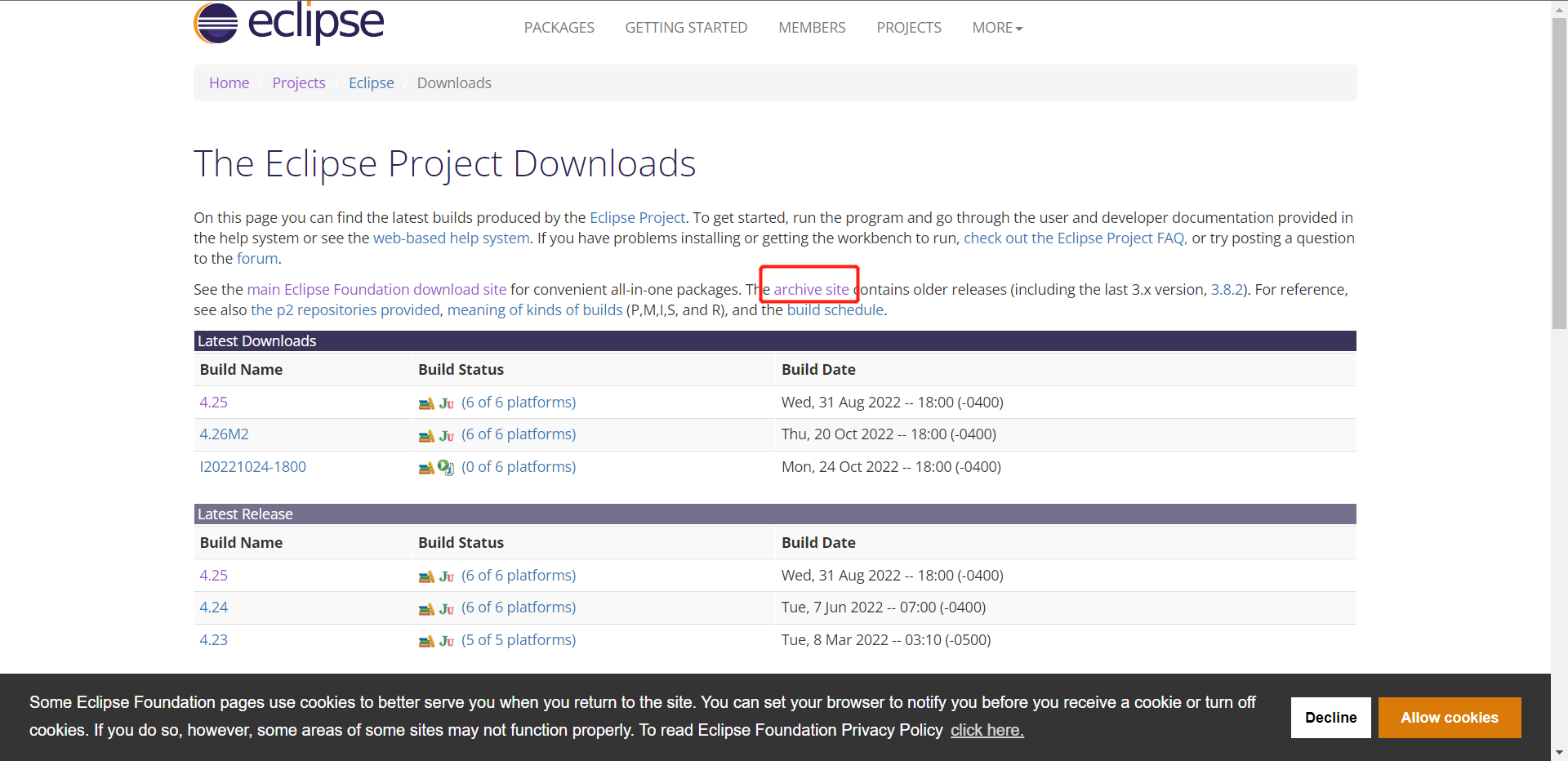The height and width of the screenshot is (761, 1568).
Task: Open 'check out the Eclipse Project FAQ' link
Action: (1076, 238)
